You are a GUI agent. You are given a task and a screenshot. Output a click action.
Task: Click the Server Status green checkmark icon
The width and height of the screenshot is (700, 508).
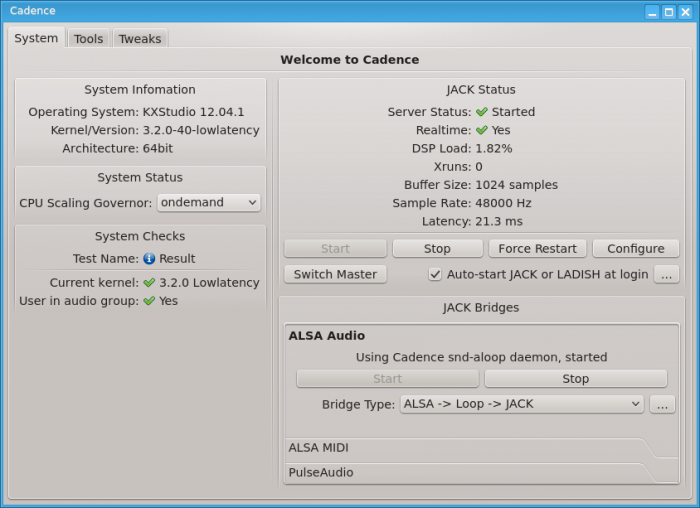[x=481, y=112]
